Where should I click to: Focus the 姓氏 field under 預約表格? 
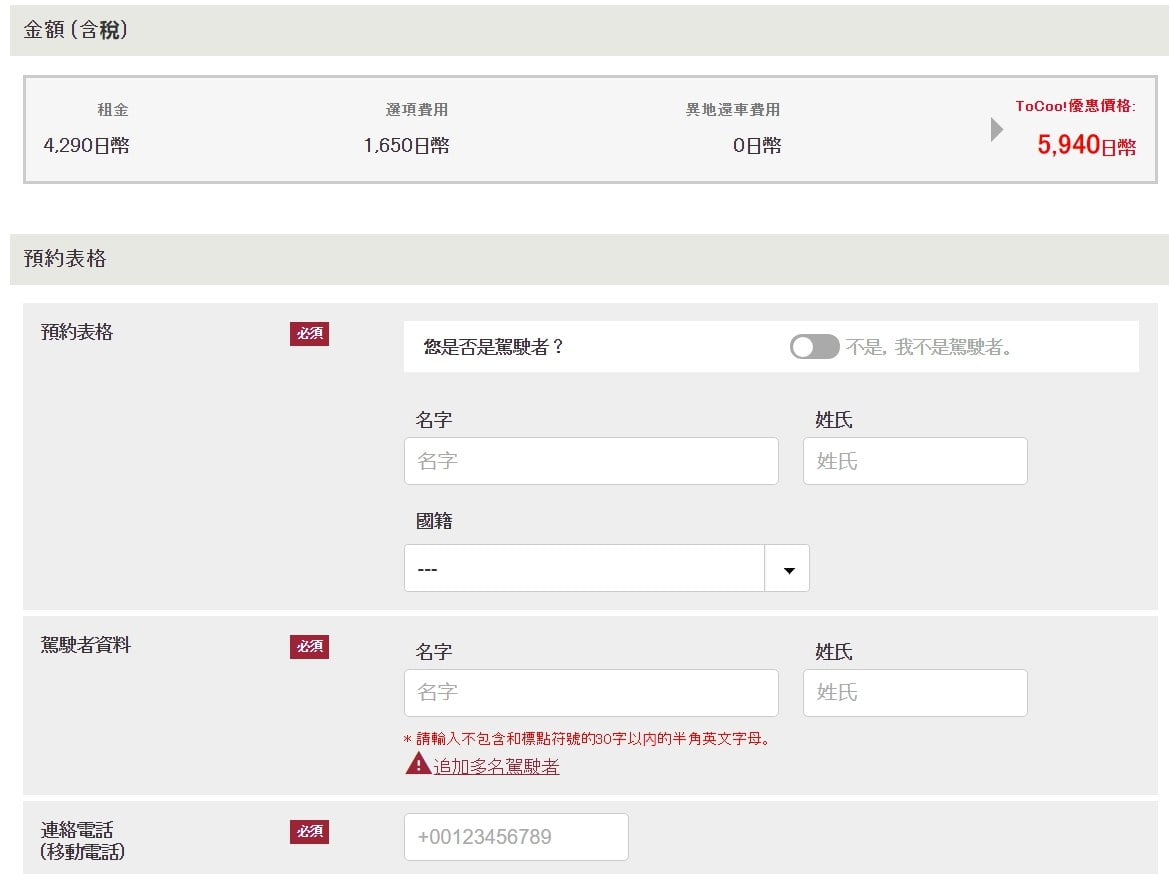914,461
